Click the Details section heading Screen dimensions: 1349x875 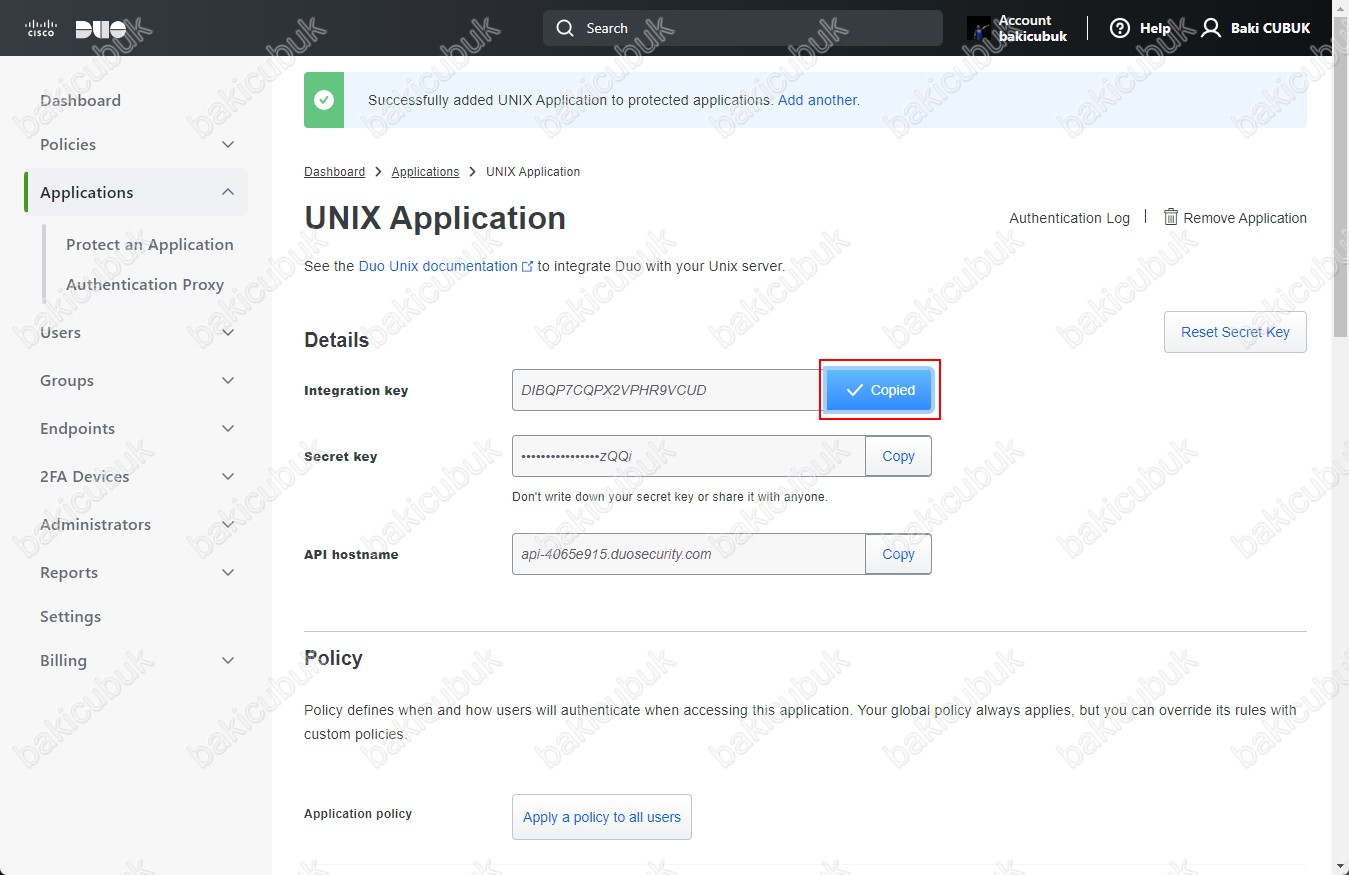tap(336, 340)
